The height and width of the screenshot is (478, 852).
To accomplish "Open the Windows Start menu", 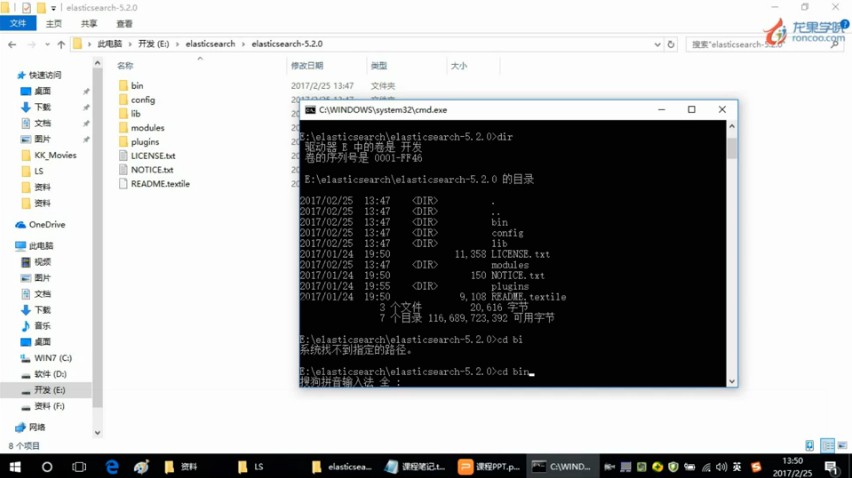I will [x=15, y=467].
